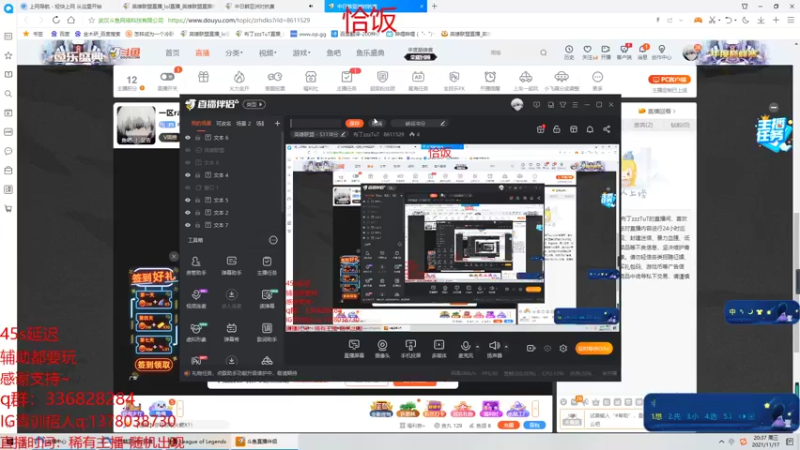Open 火力全开 flame icon in streamer toolbar

coord(239,81)
